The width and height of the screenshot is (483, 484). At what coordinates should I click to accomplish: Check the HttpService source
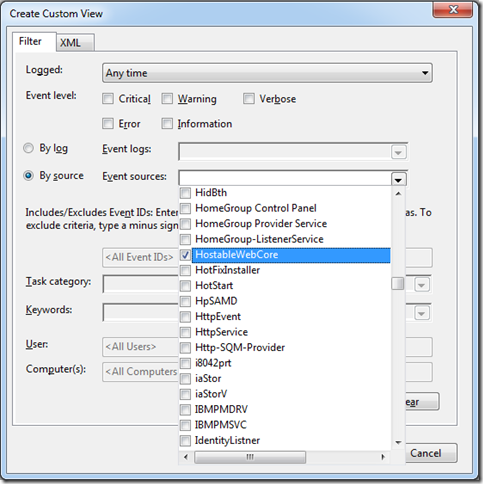(x=185, y=332)
